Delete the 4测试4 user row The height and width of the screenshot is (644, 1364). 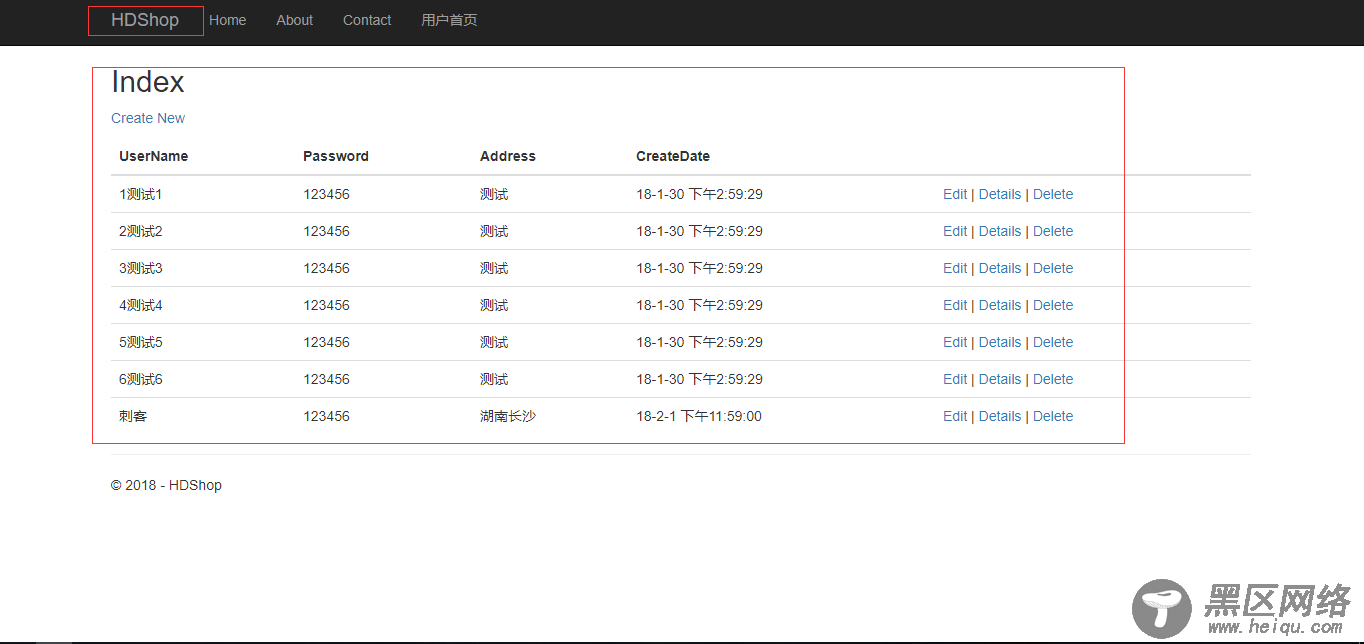point(1053,305)
